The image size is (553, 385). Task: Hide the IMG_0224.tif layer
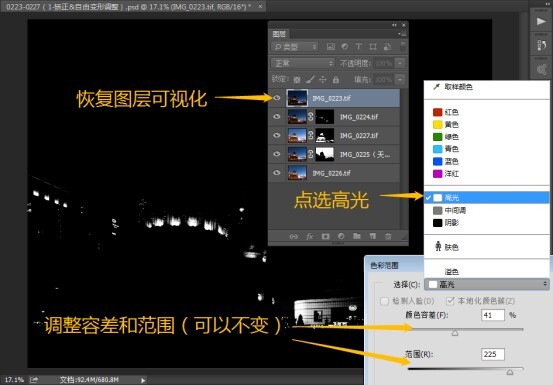(277, 116)
